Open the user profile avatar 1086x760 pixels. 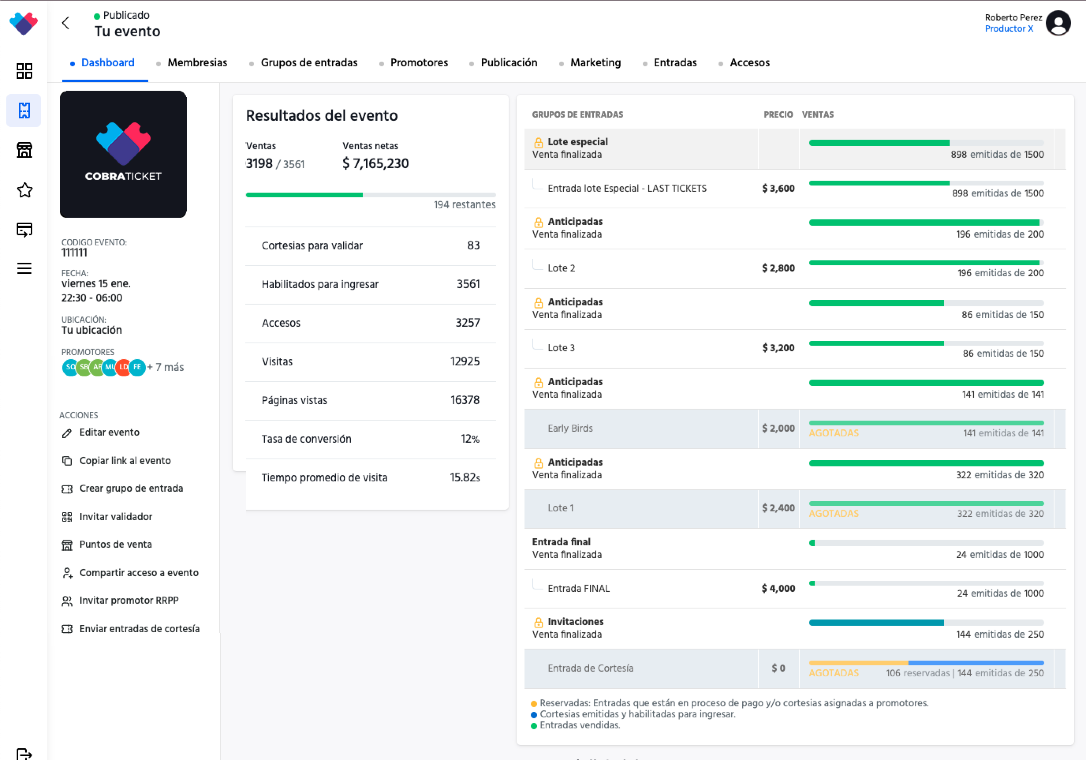tap(1058, 23)
